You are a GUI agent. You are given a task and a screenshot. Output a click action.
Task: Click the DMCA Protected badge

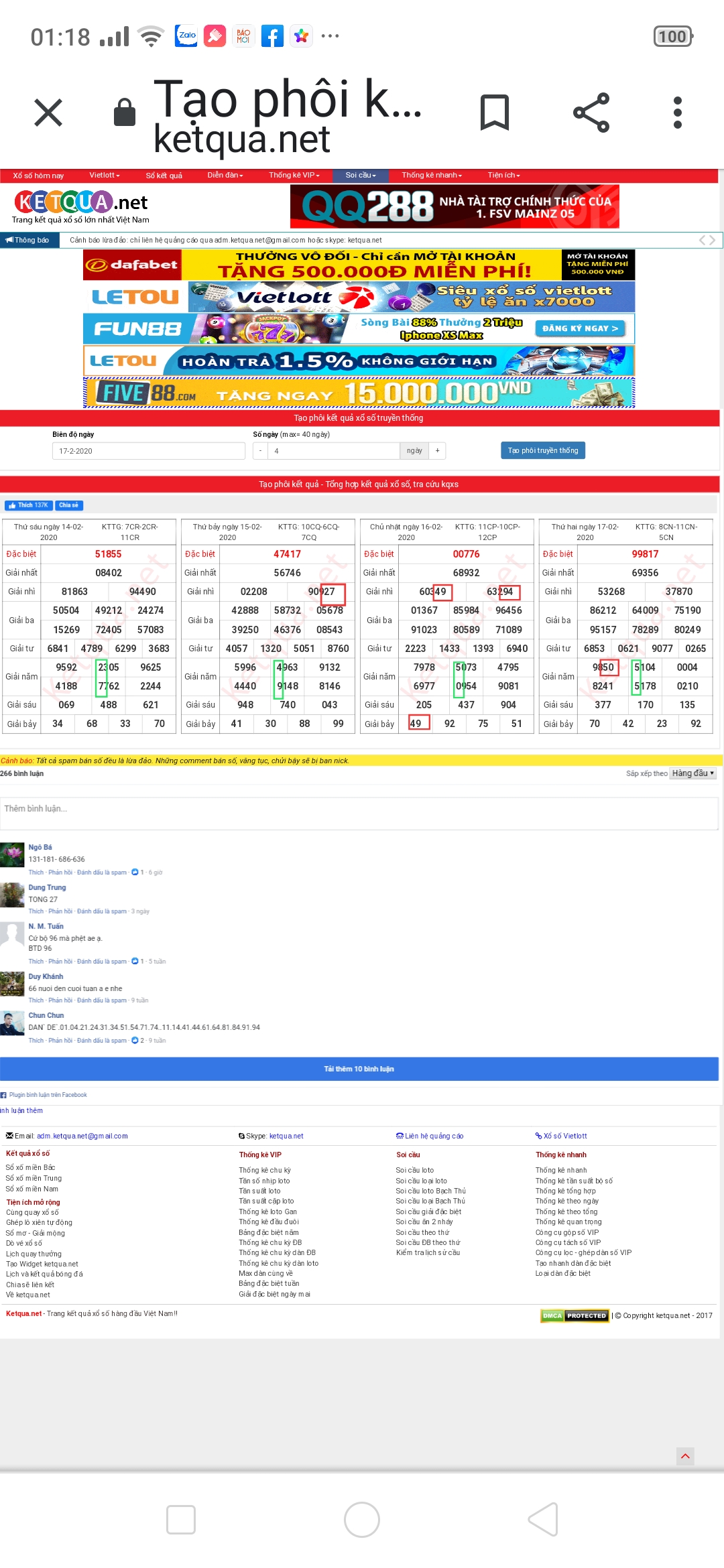(575, 1315)
